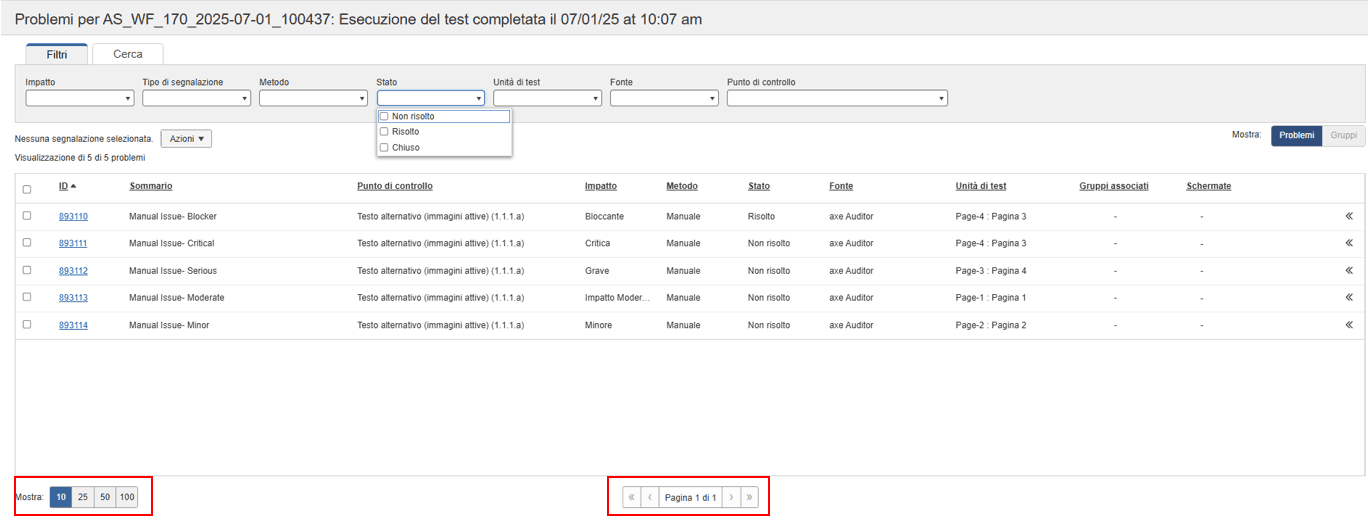Tick the Chiuso status checkbox
The image size is (1368, 520).
tap(384, 147)
